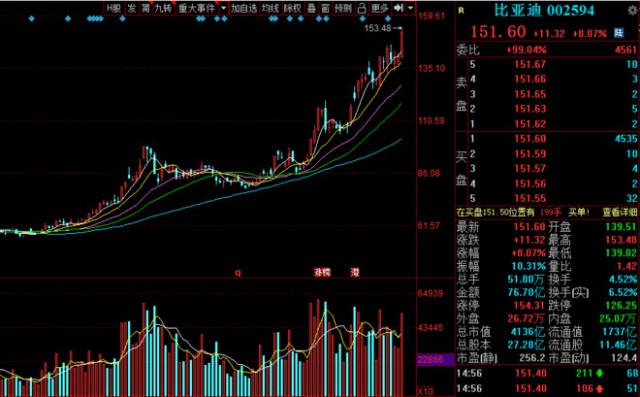The height and width of the screenshot is (397, 640).
Task: Click the purple 22866 volume level marker
Action: [x=435, y=359]
